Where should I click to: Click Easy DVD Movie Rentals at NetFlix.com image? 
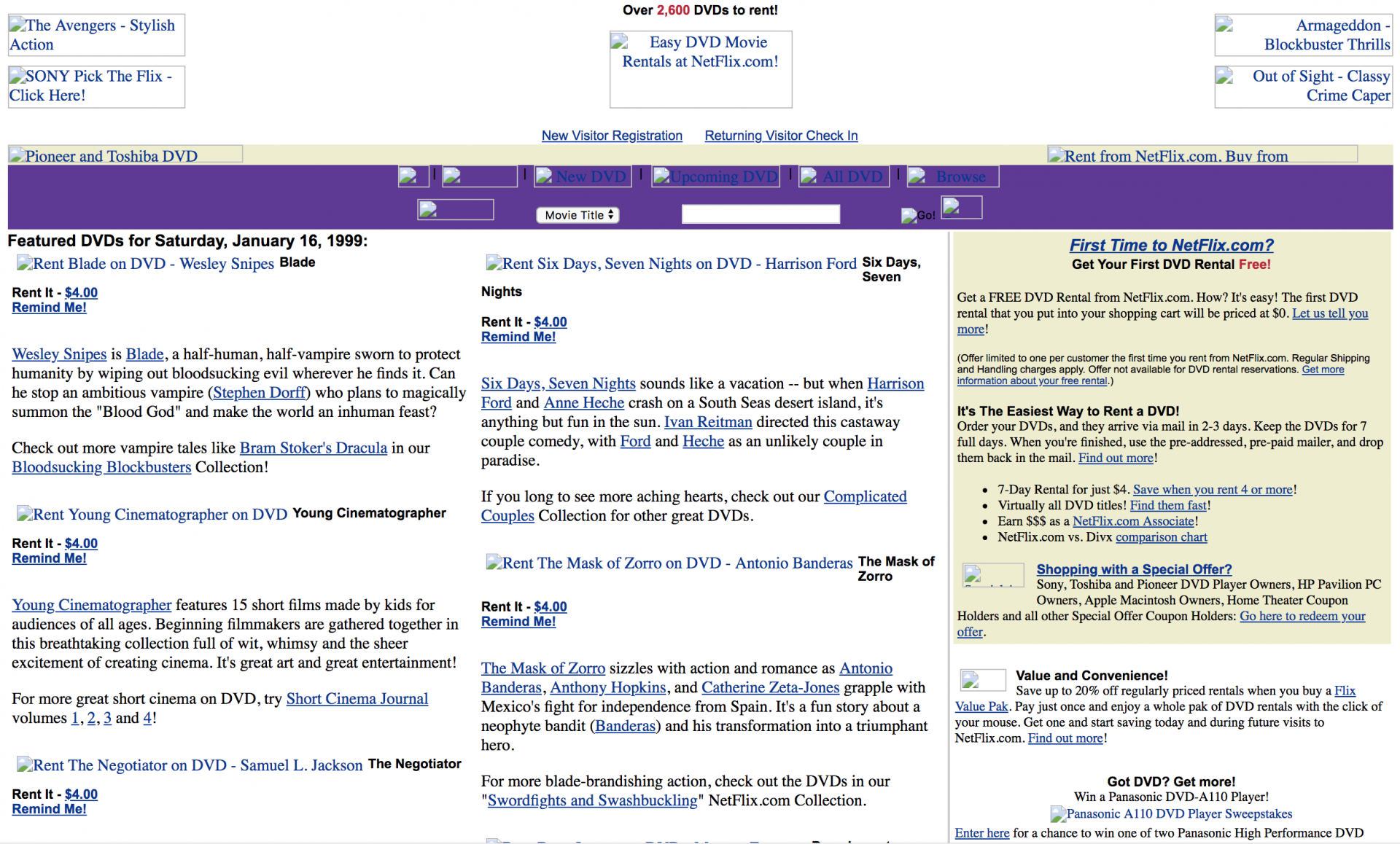tap(701, 69)
